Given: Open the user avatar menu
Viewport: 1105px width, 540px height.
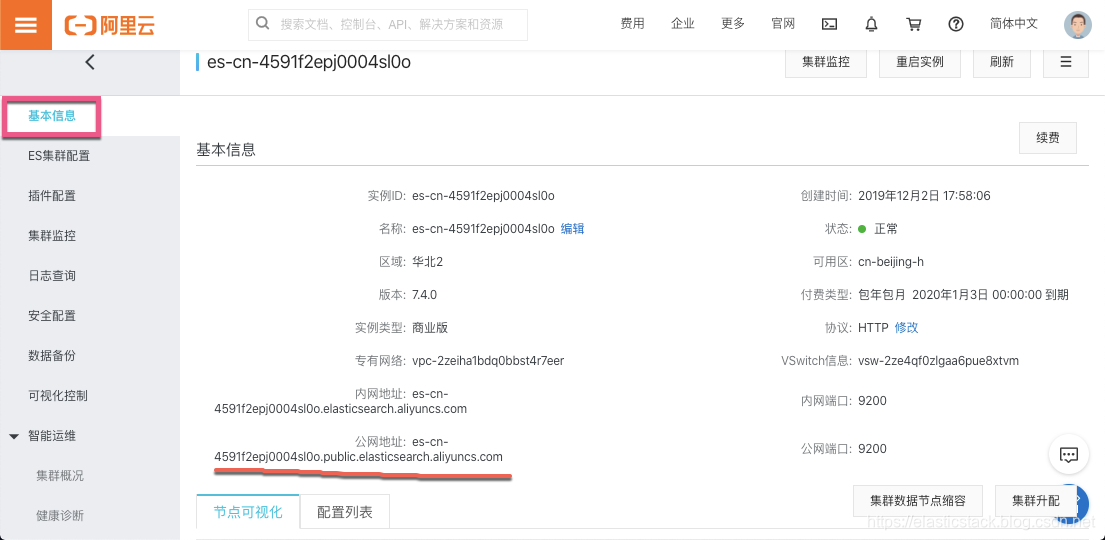Looking at the screenshot, I should (1078, 25).
